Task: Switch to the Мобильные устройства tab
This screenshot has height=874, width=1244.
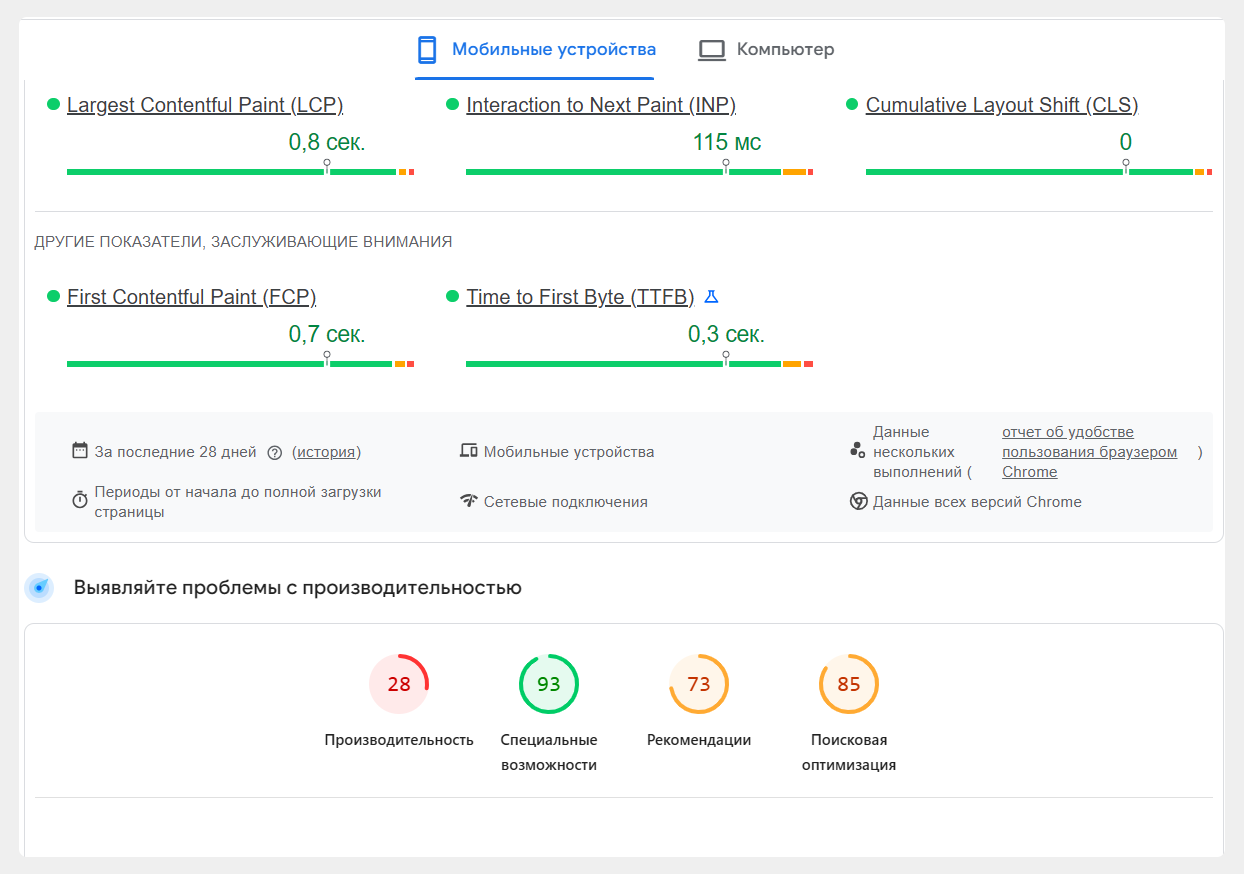Action: click(535, 47)
